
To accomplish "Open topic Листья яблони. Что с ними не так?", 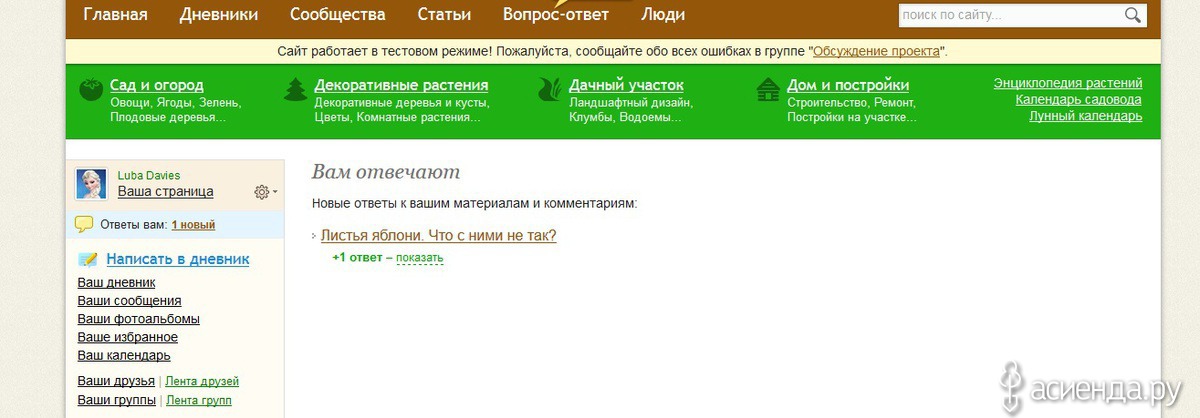I will [438, 236].
